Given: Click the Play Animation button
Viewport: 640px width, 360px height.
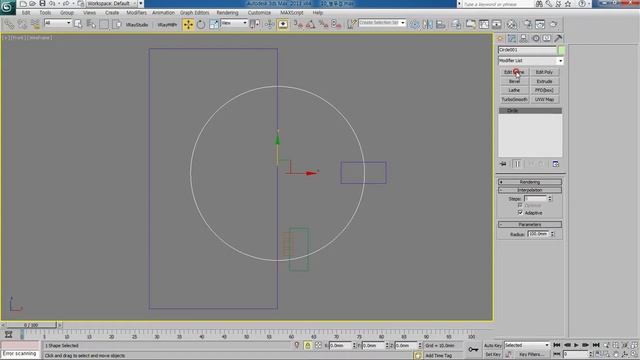Looking at the screenshot, I should tap(576, 345).
